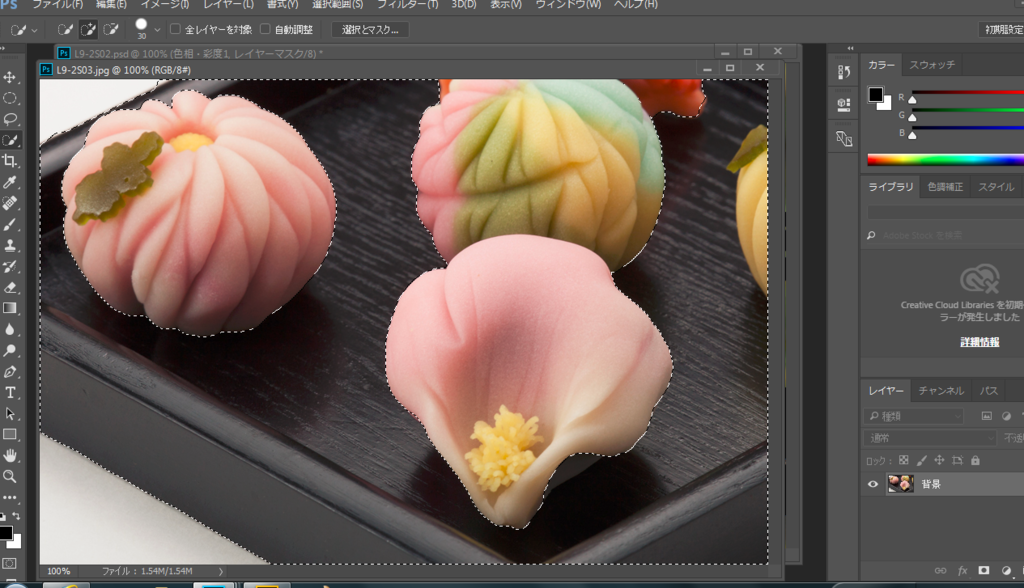
Task: Switch to 色調補正 tab
Action: point(945,187)
